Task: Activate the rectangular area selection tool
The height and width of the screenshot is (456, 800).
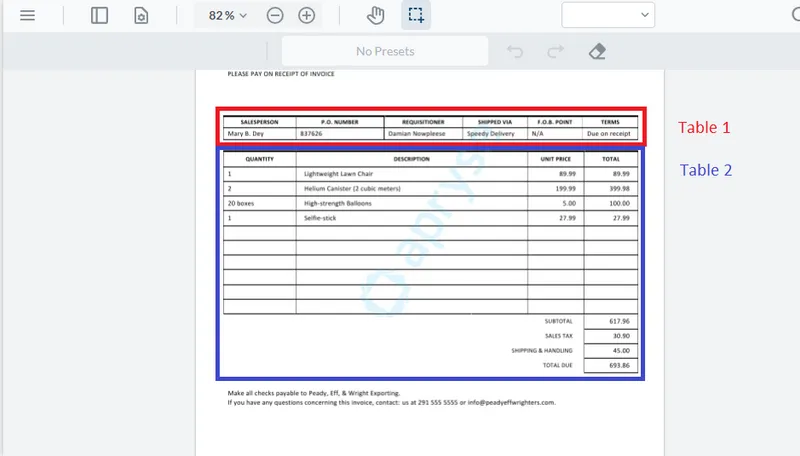Action: pyautogui.click(x=416, y=15)
